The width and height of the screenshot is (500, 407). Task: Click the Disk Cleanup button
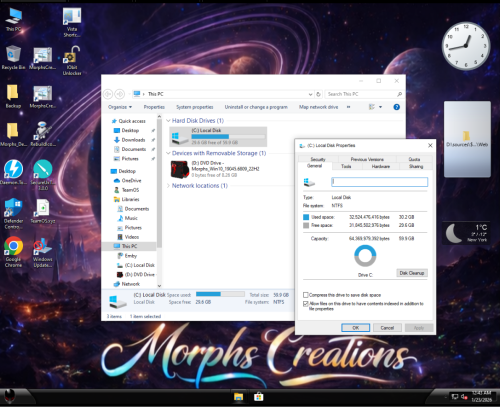[412, 273]
